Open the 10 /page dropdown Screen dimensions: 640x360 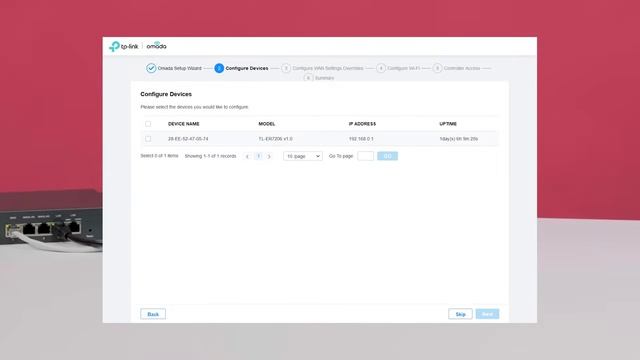click(x=302, y=156)
